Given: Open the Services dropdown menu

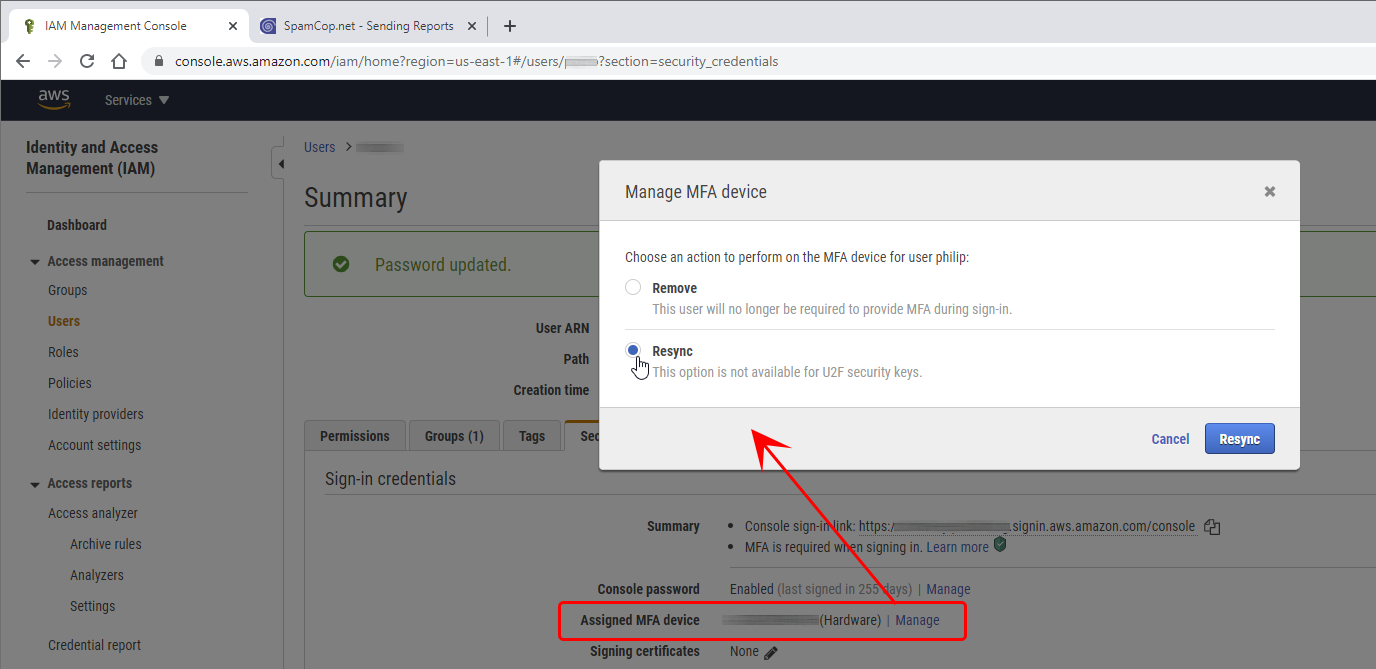Looking at the screenshot, I should [x=137, y=100].
